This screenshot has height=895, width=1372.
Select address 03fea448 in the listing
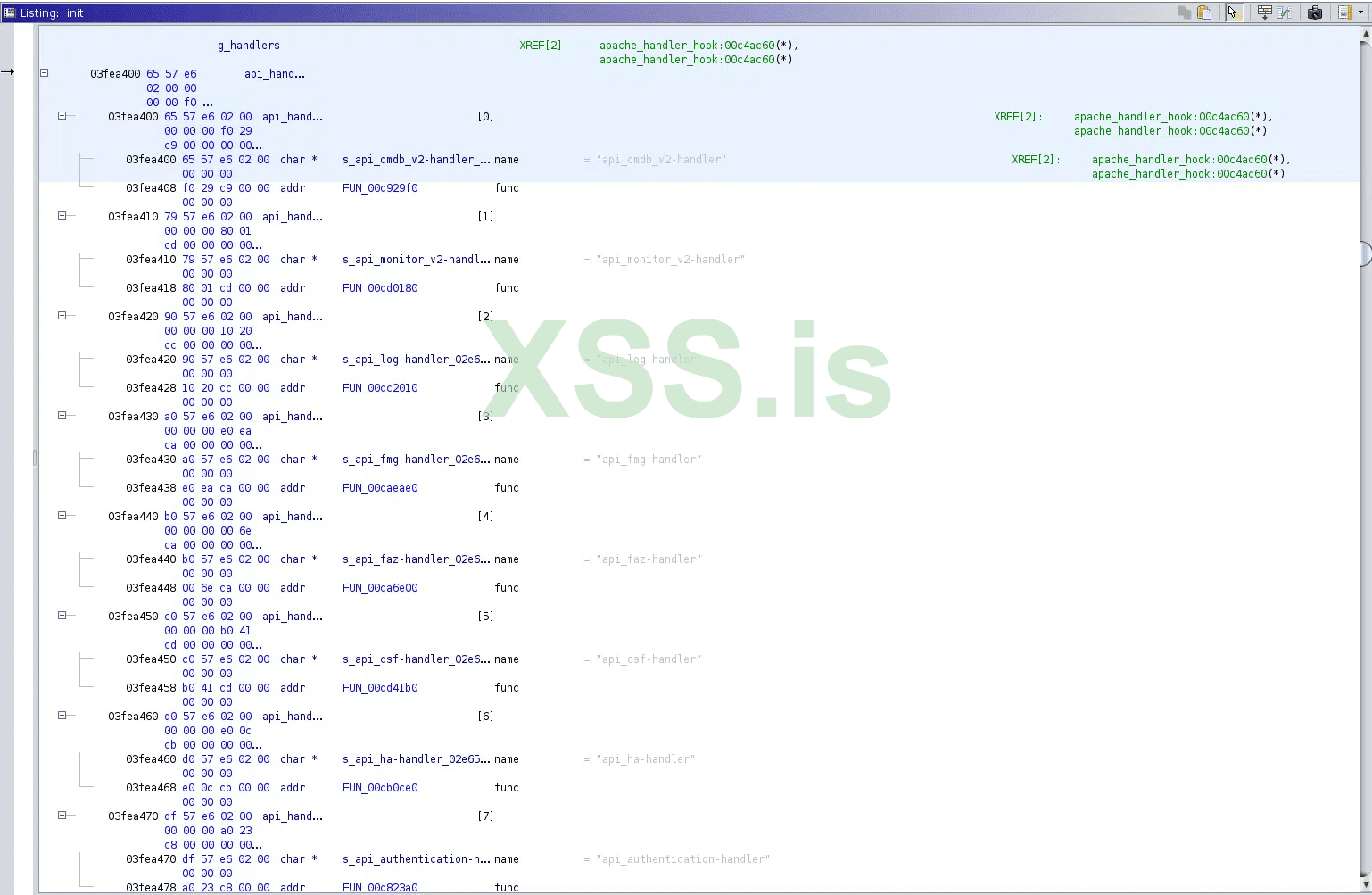tap(151, 588)
